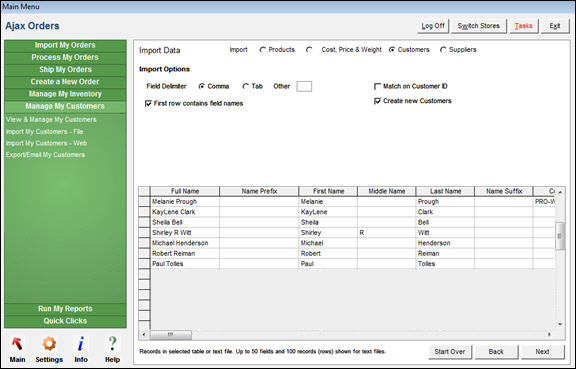Click the Main arrow icon
Viewport: 576px width, 369px height.
[17, 344]
